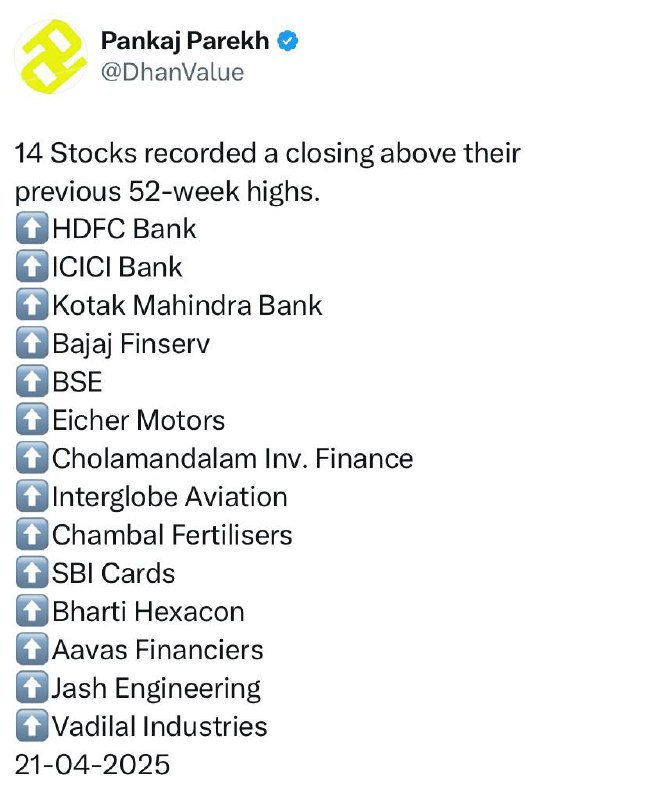This screenshot has height=800, width=647.
Task: Click the up-arrow emoji beside SBI Cards
Action: (x=32, y=572)
